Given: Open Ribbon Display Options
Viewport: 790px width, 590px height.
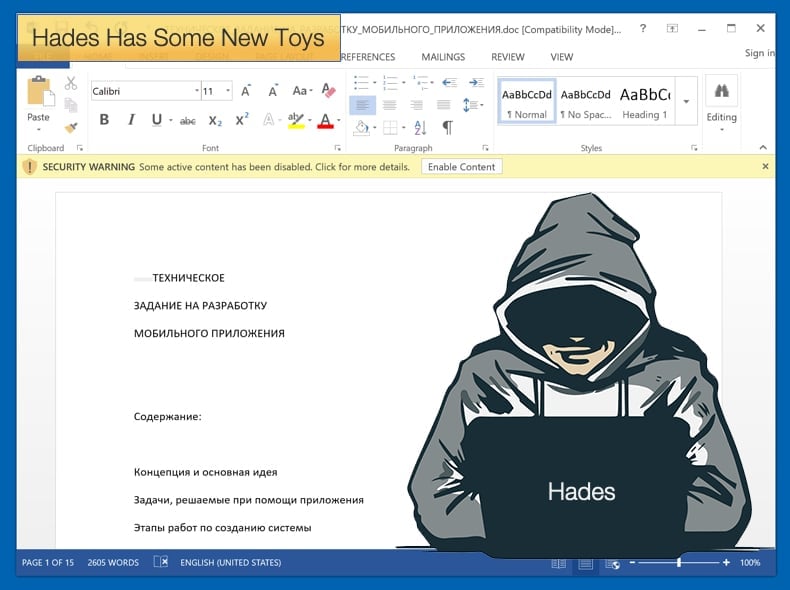Looking at the screenshot, I should [672, 29].
